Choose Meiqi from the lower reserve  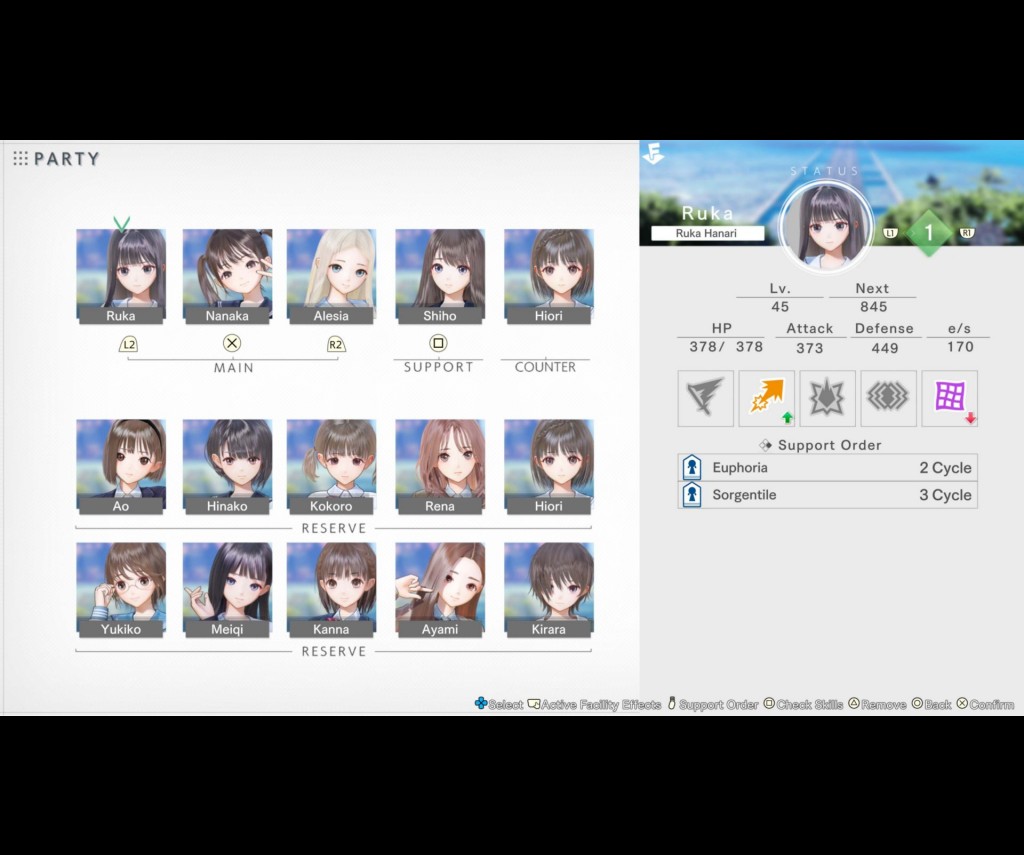pyautogui.click(x=227, y=590)
